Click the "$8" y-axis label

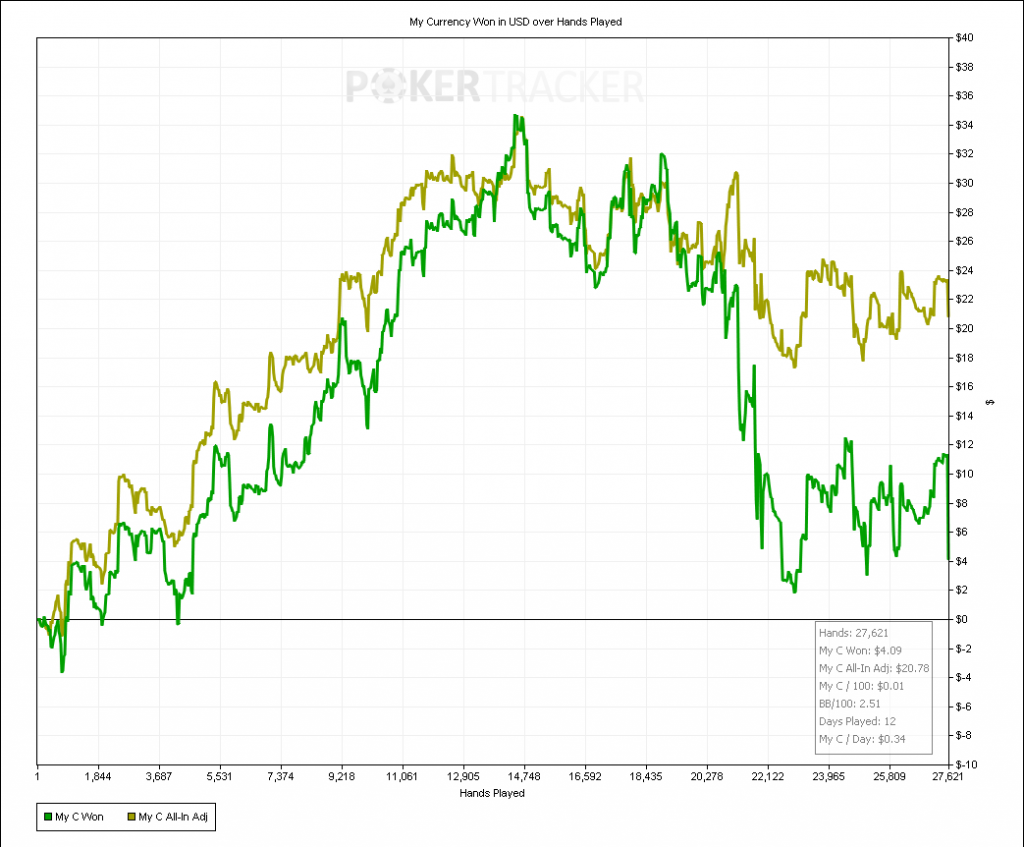coord(961,503)
